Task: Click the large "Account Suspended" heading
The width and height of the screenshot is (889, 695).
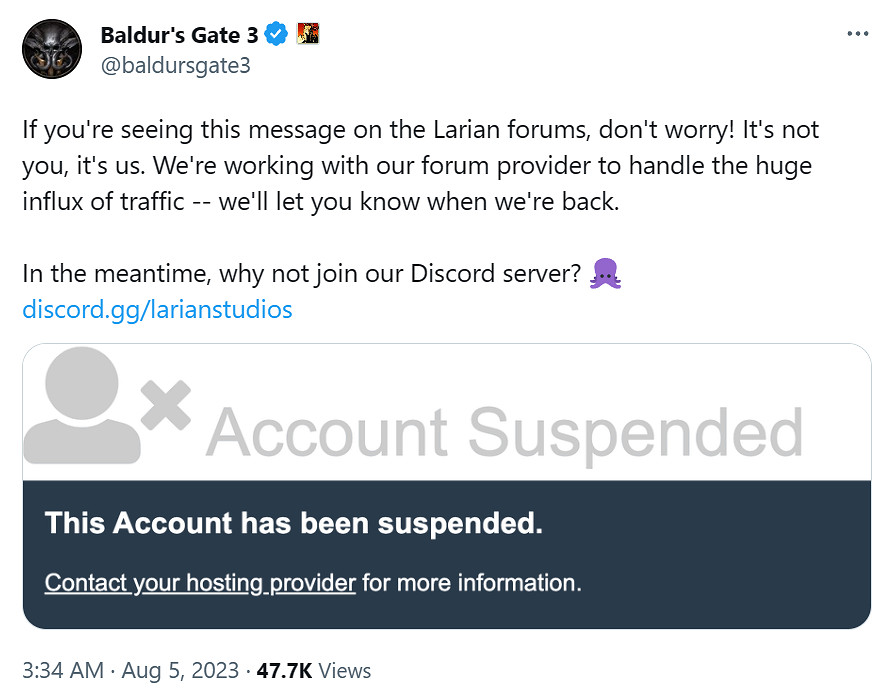Action: [x=504, y=432]
